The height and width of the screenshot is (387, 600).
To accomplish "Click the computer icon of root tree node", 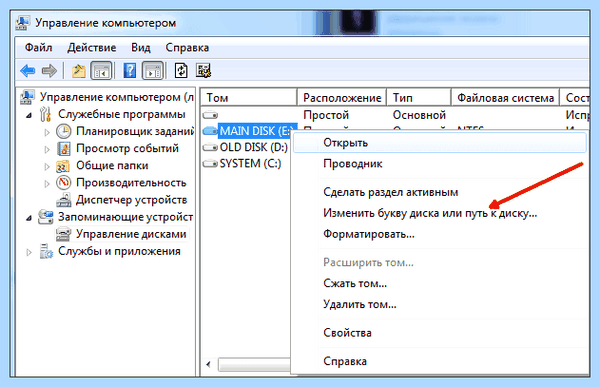I will pyautogui.click(x=27, y=97).
